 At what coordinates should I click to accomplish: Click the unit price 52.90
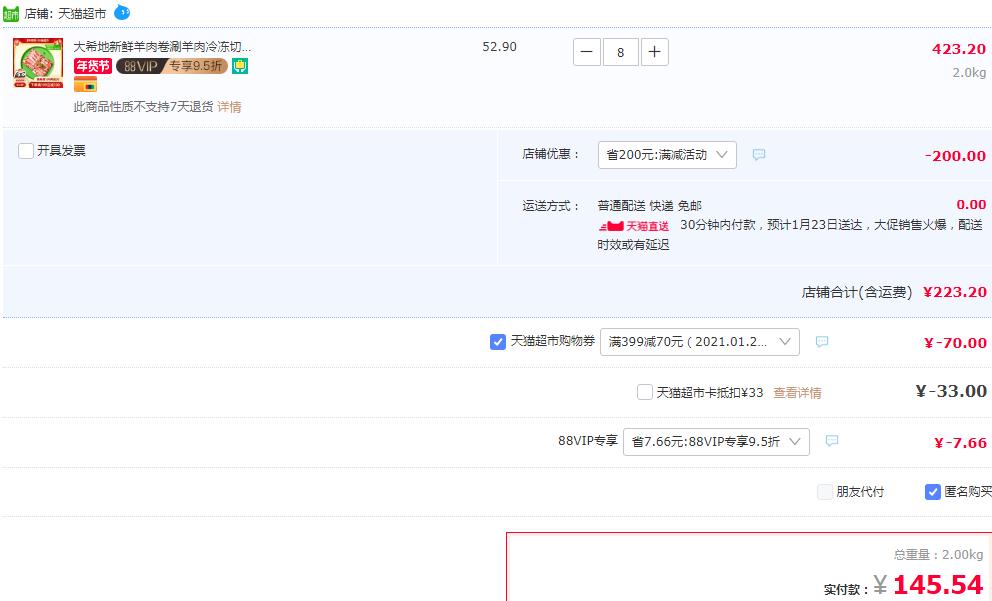499,47
